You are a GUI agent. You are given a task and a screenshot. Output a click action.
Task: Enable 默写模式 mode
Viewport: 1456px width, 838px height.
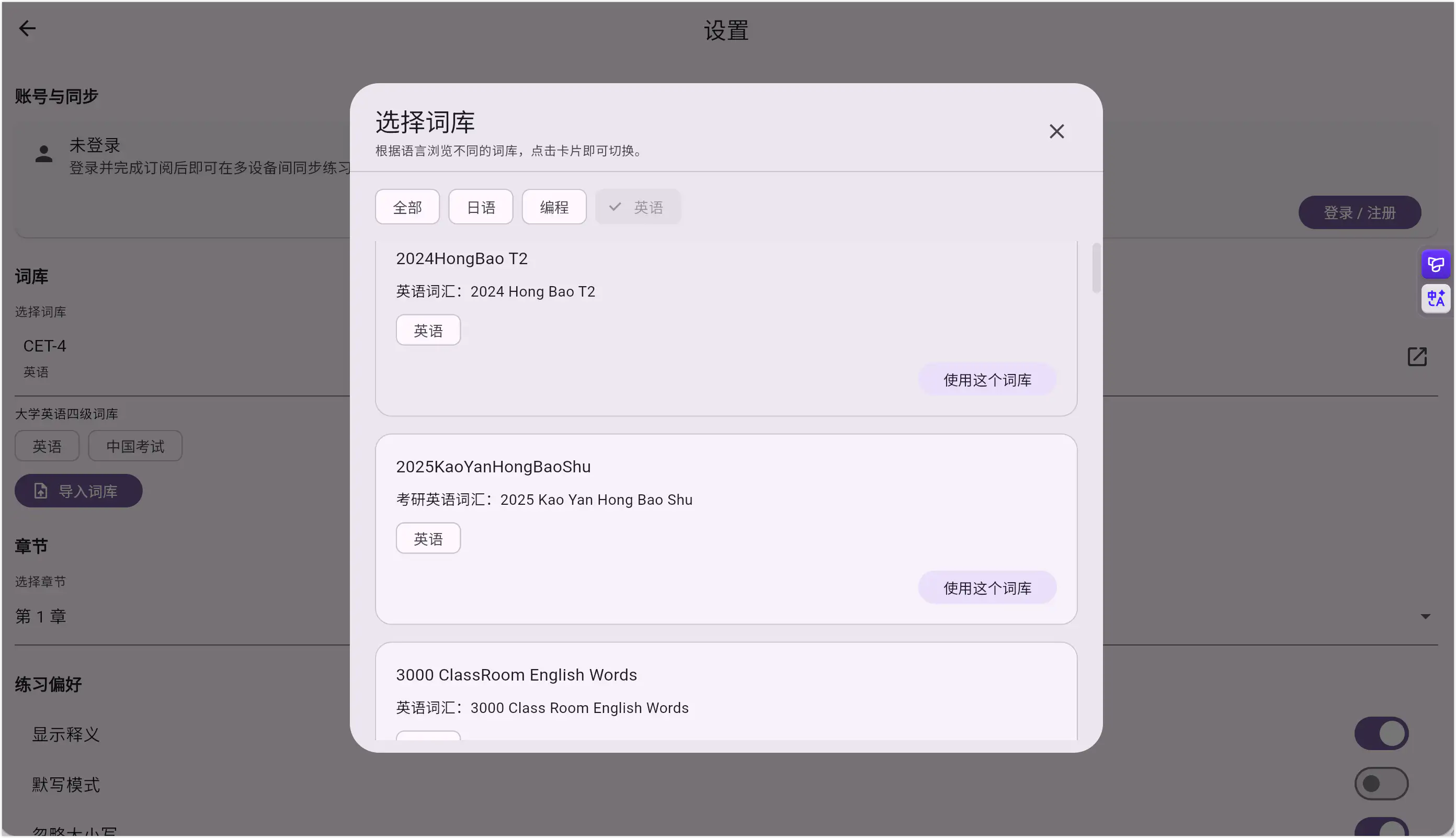[x=1381, y=783]
